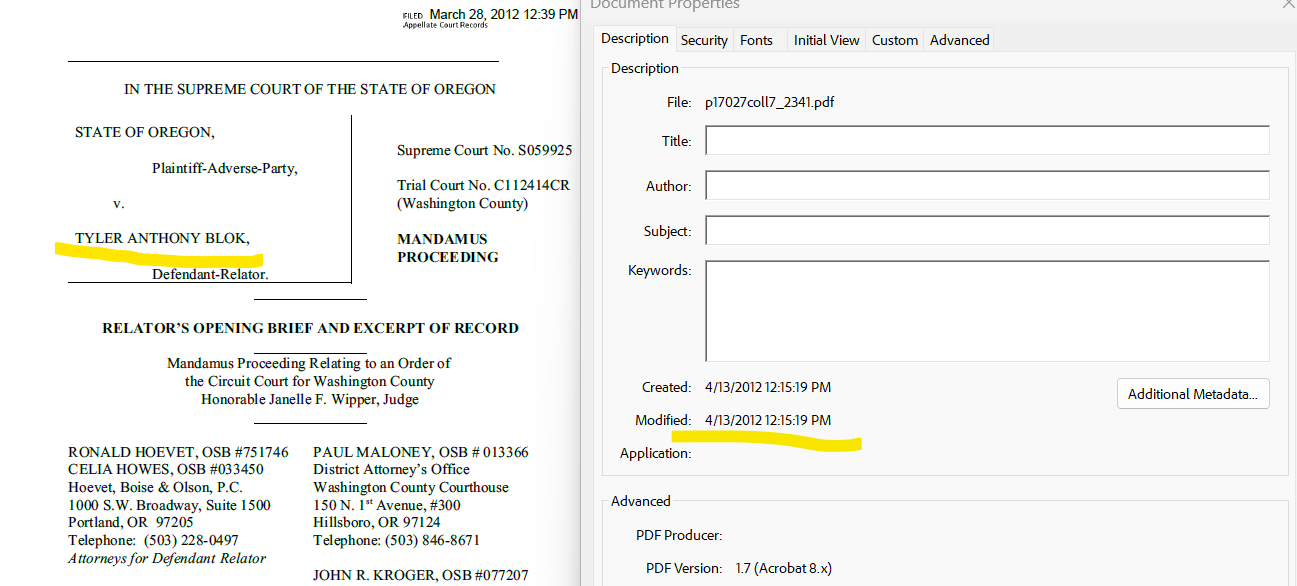Select the Initial View tab
The image size is (1297, 586).
click(x=826, y=39)
